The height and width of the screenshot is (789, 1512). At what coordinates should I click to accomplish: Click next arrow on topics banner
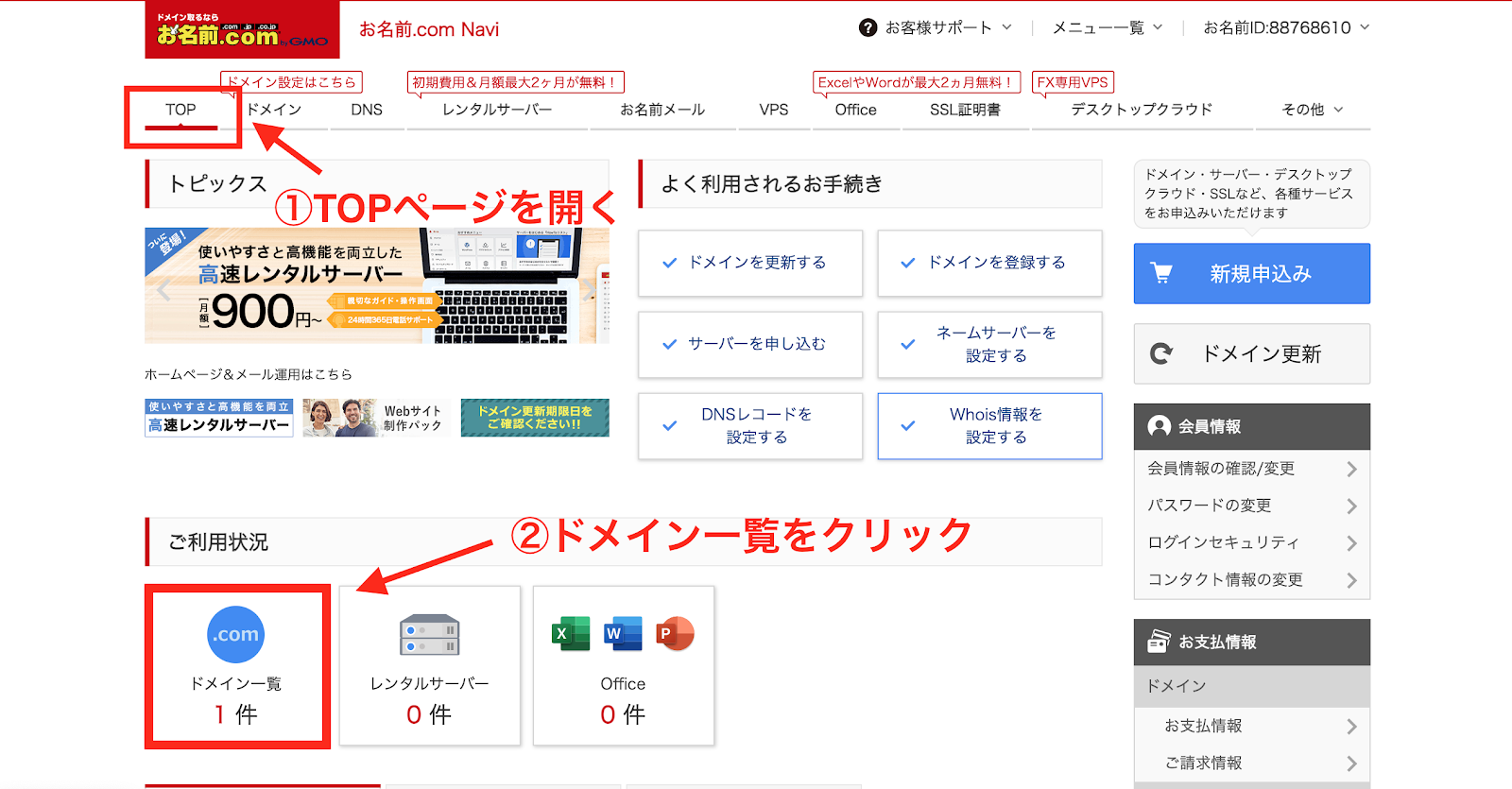point(590,290)
